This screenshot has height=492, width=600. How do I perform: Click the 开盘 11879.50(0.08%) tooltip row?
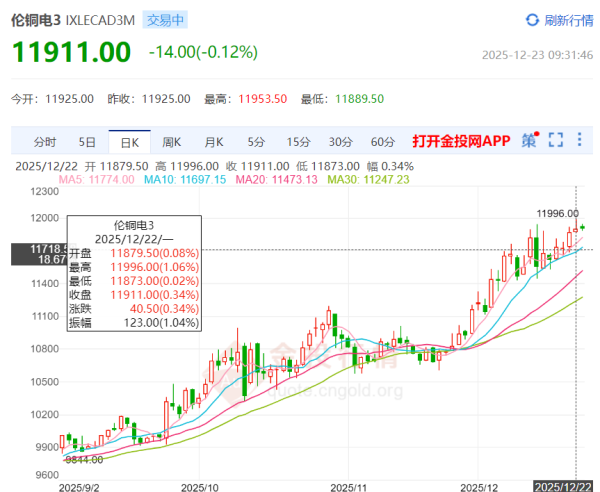[134, 253]
